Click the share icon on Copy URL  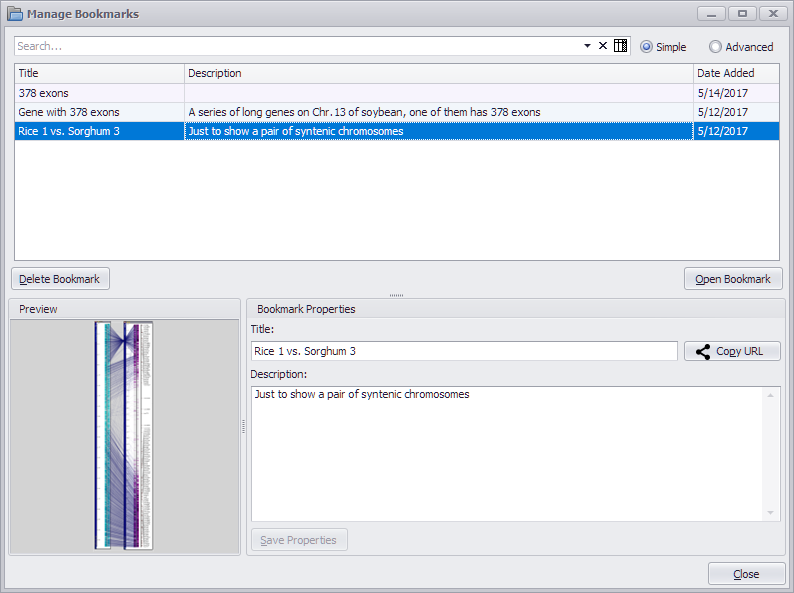click(x=703, y=351)
